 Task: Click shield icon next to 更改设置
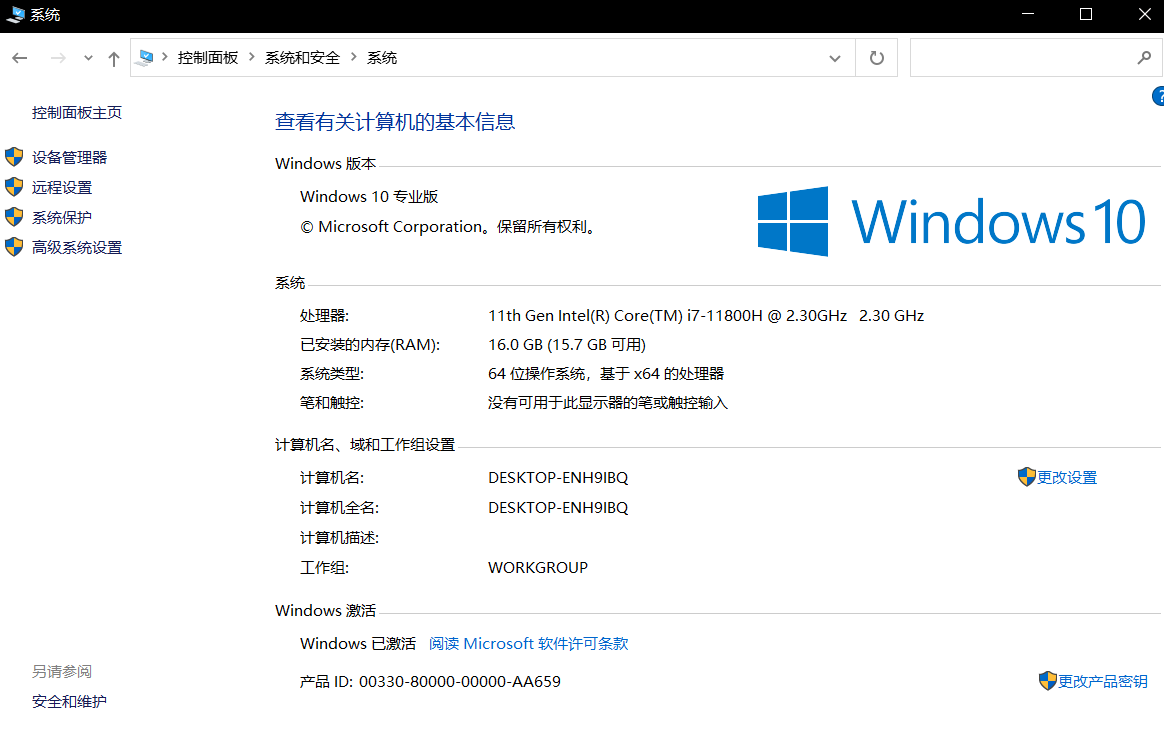point(1027,477)
